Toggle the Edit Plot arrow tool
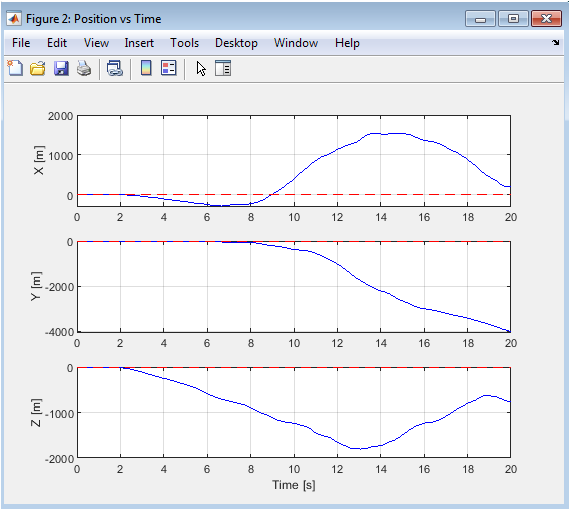This screenshot has width=570, height=510. coord(201,68)
